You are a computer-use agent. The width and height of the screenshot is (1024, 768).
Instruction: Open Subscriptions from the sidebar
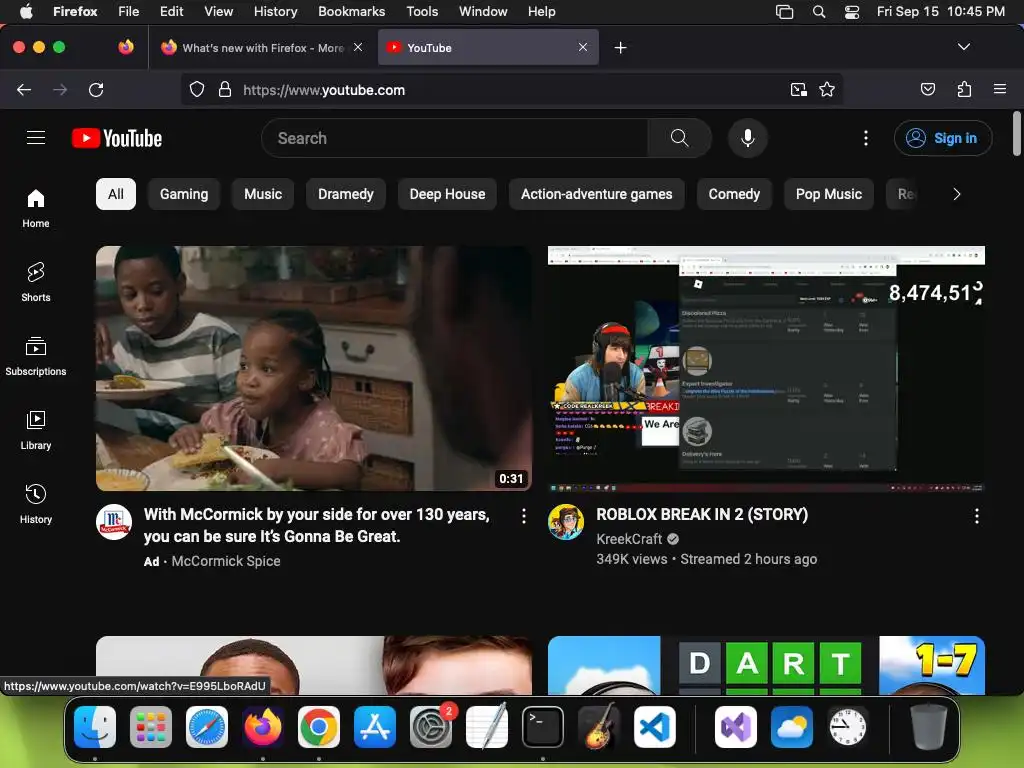(x=36, y=356)
